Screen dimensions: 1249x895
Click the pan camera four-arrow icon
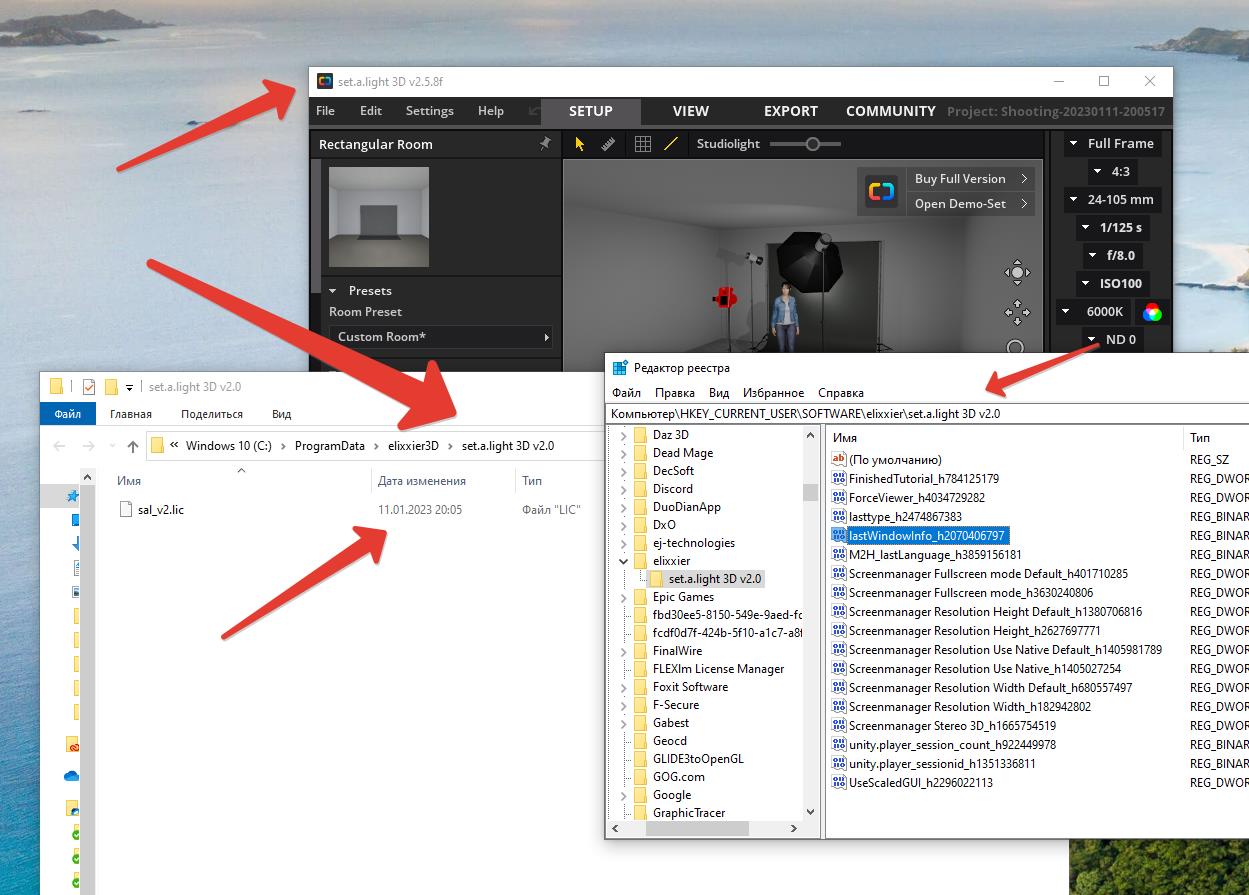(x=1017, y=311)
